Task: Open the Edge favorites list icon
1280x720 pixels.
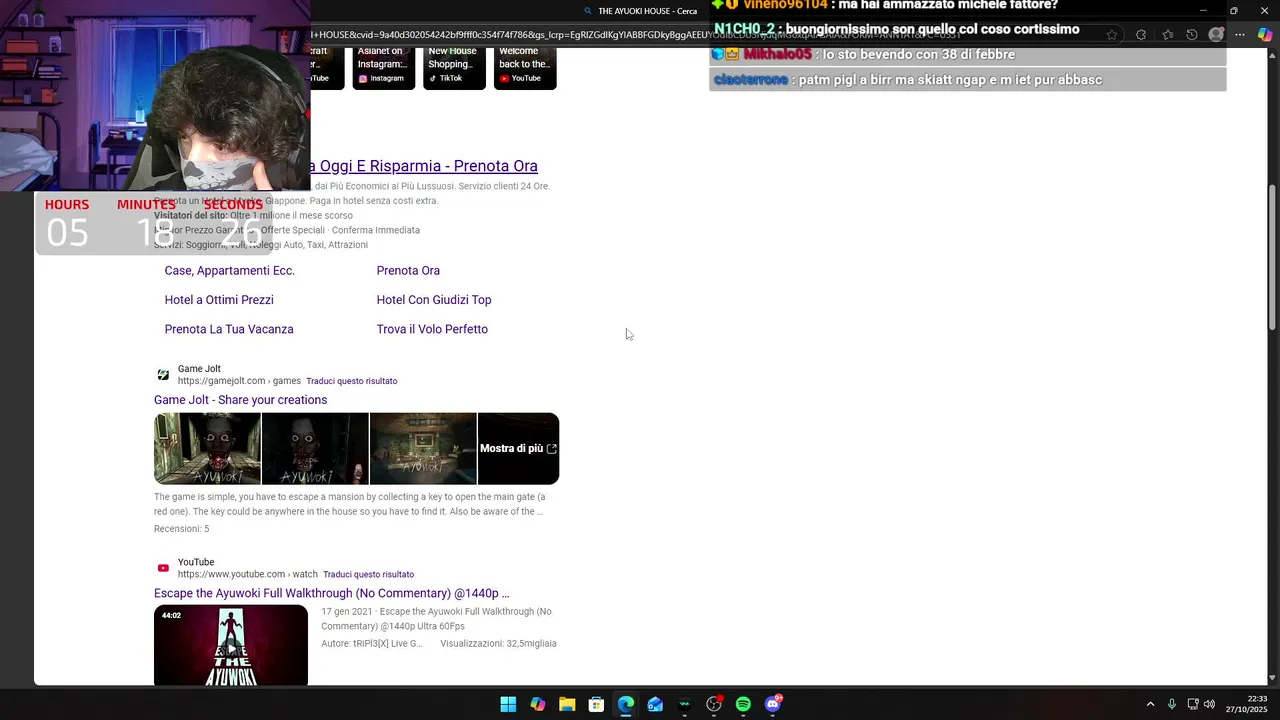Action: click(x=1167, y=35)
